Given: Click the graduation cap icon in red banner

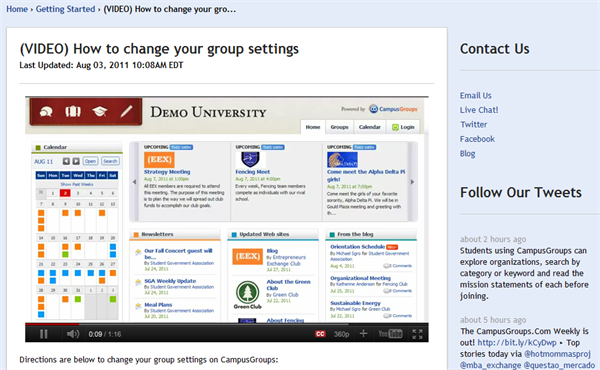Looking at the screenshot, I should coord(99,111).
